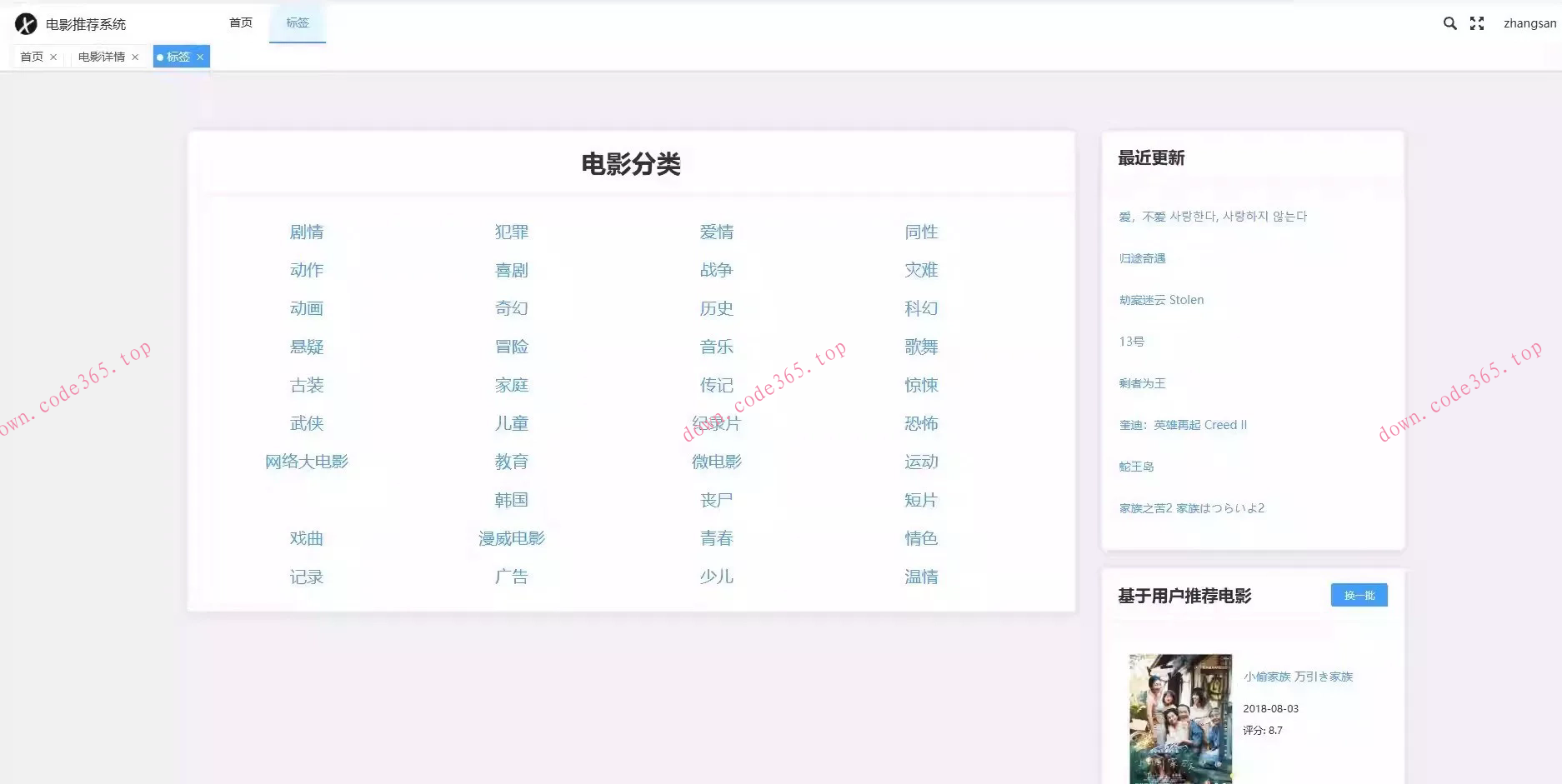This screenshot has height=784, width=1562.
Task: View the 家庭 category
Action: coord(512,385)
